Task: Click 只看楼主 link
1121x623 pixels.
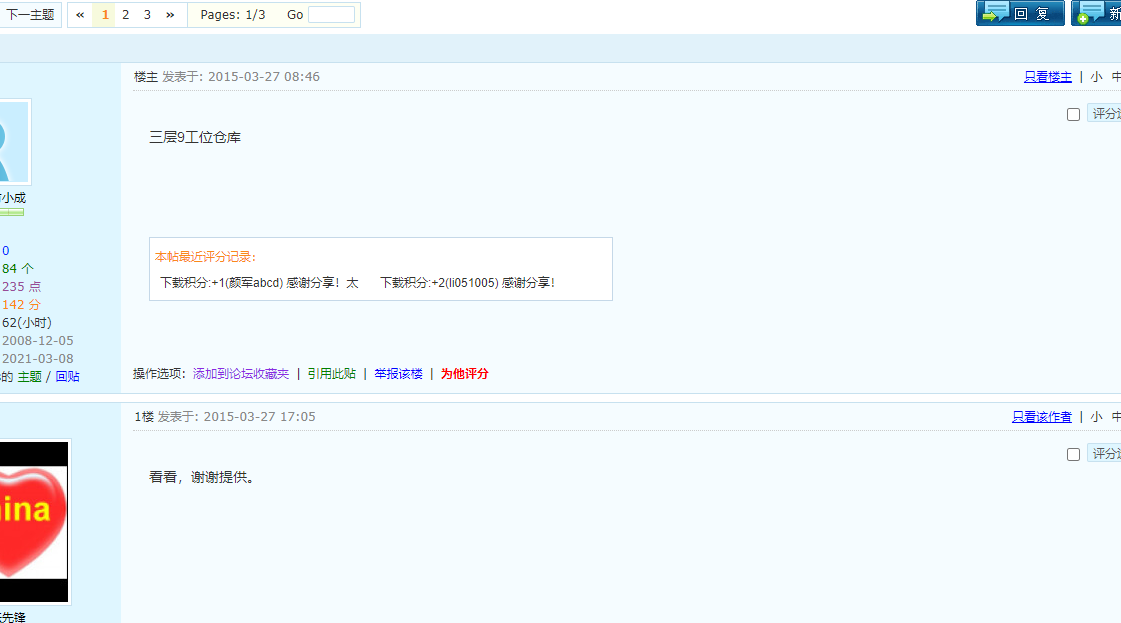Action: 1047,77
